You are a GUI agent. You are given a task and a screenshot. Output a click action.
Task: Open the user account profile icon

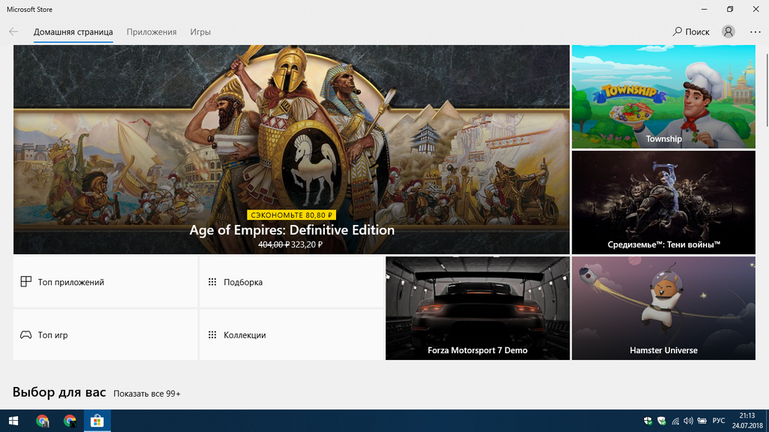click(x=728, y=32)
